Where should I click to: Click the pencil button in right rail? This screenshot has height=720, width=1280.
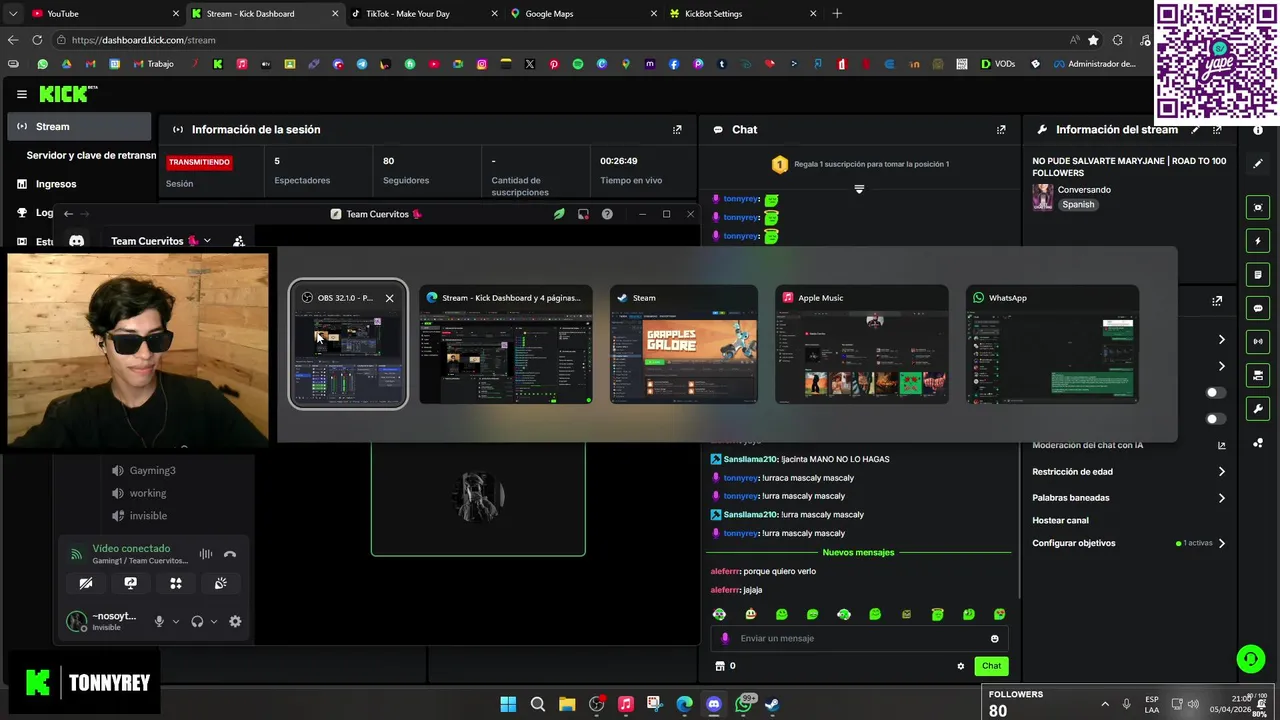[1258, 163]
